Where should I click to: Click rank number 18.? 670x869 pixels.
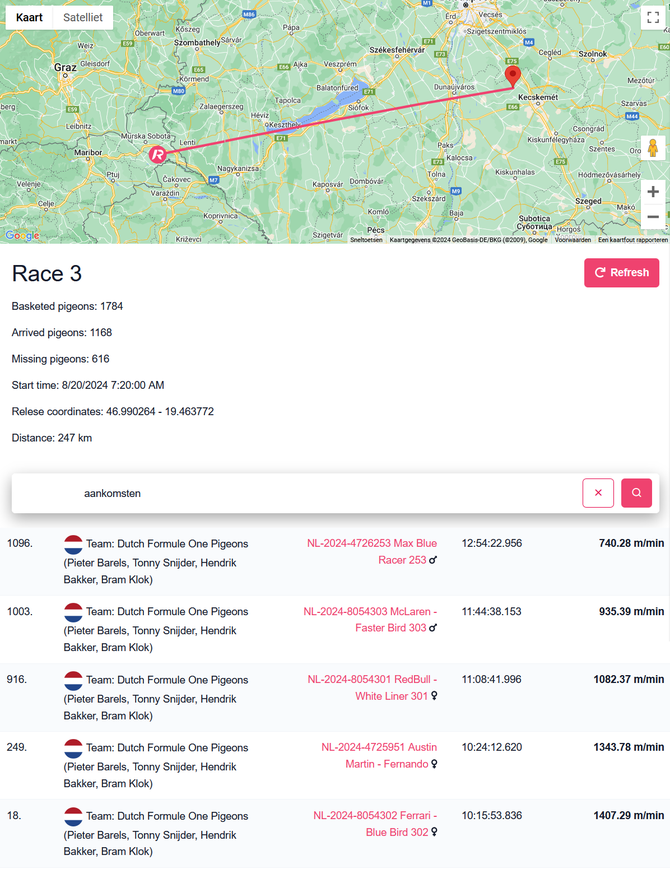pyautogui.click(x=14, y=815)
